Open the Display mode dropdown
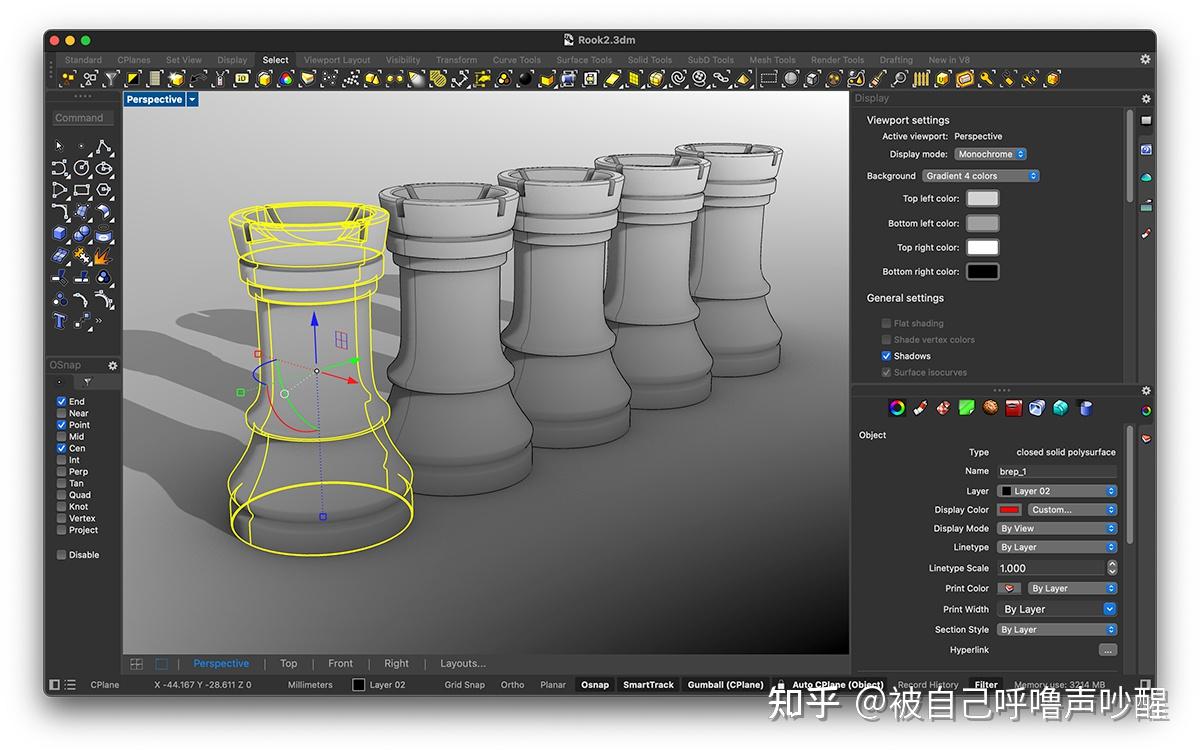Image resolution: width=1200 pixels, height=754 pixels. coord(990,154)
